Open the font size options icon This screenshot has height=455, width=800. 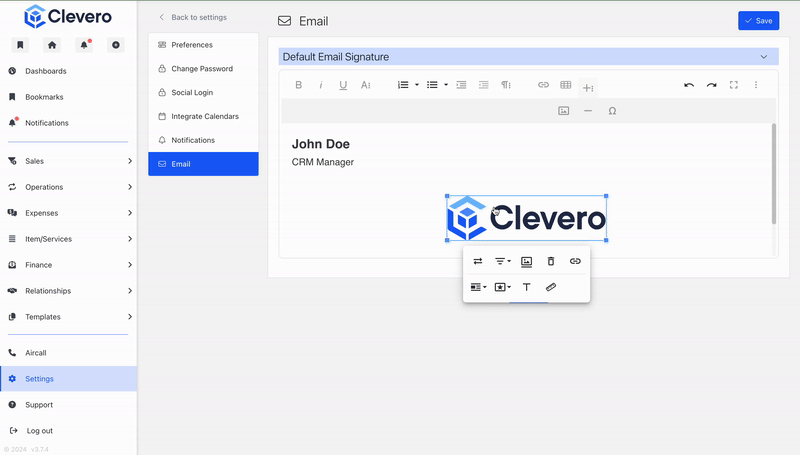point(366,85)
